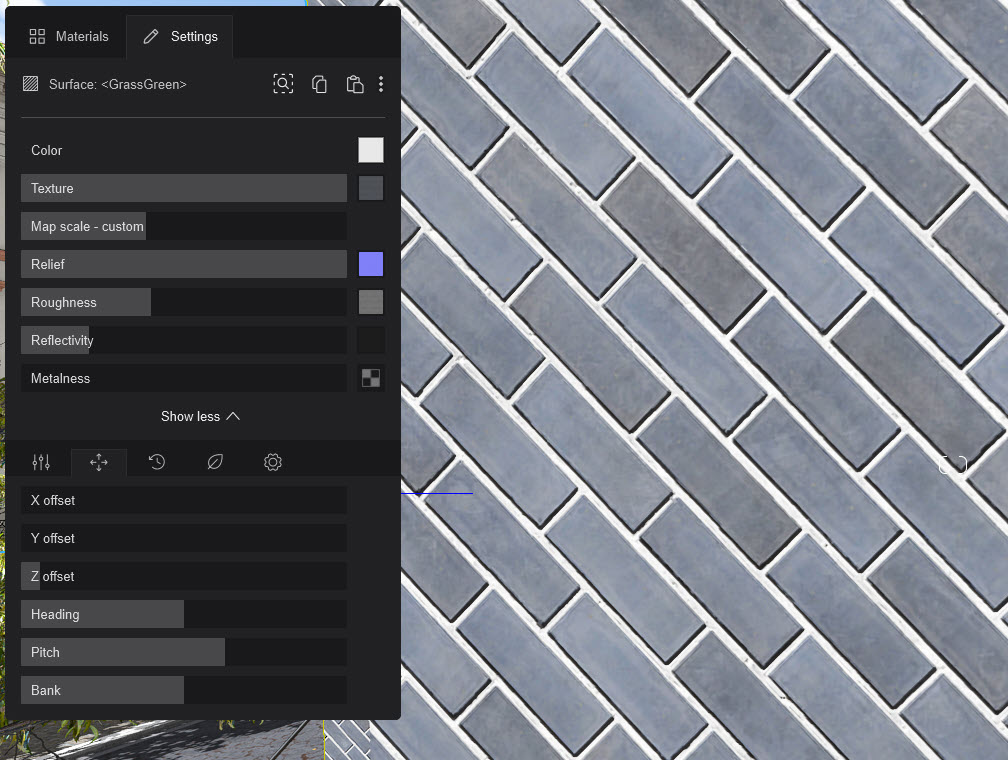Select the position move-arrows tab icon
Viewport: 1008px width, 760px height.
click(99, 462)
